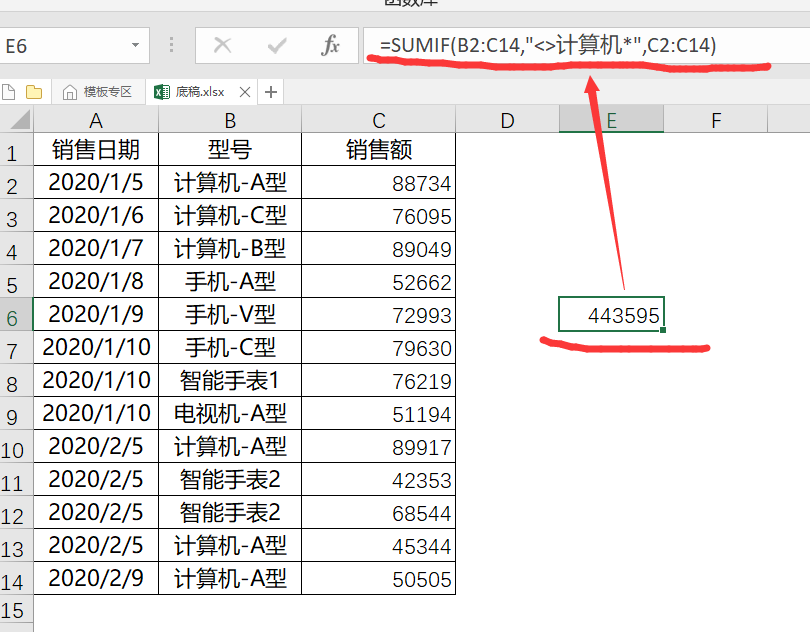Click sales value 79630
The image size is (810, 632).
point(379,347)
